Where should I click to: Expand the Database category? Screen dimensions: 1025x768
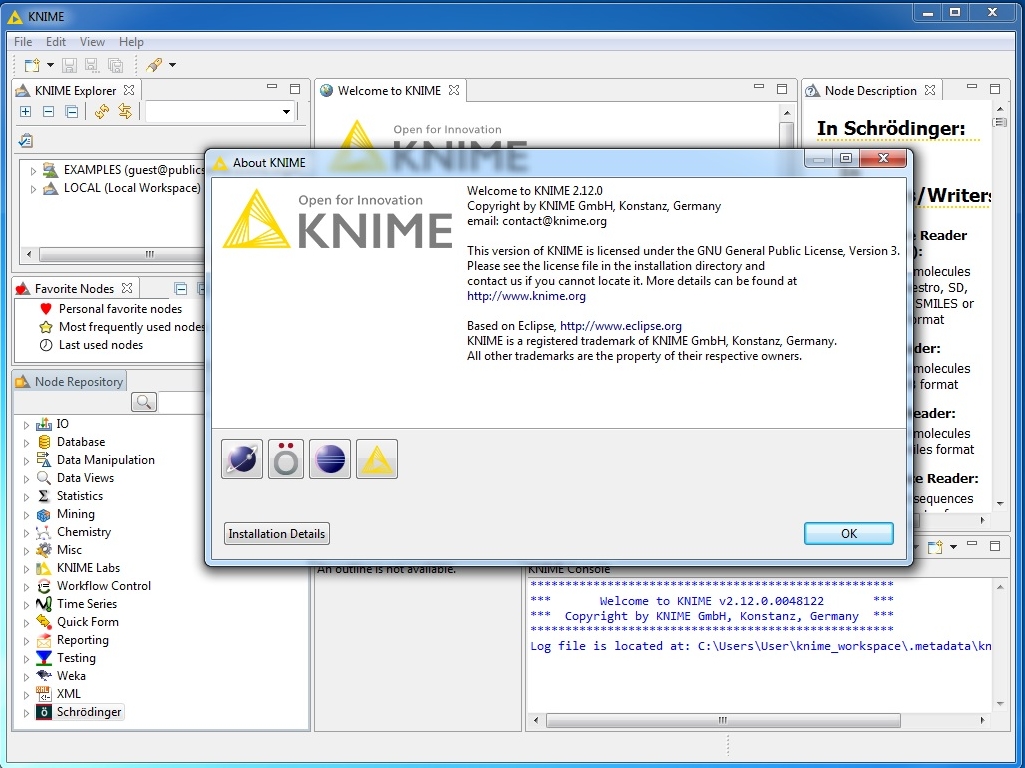click(x=26, y=442)
